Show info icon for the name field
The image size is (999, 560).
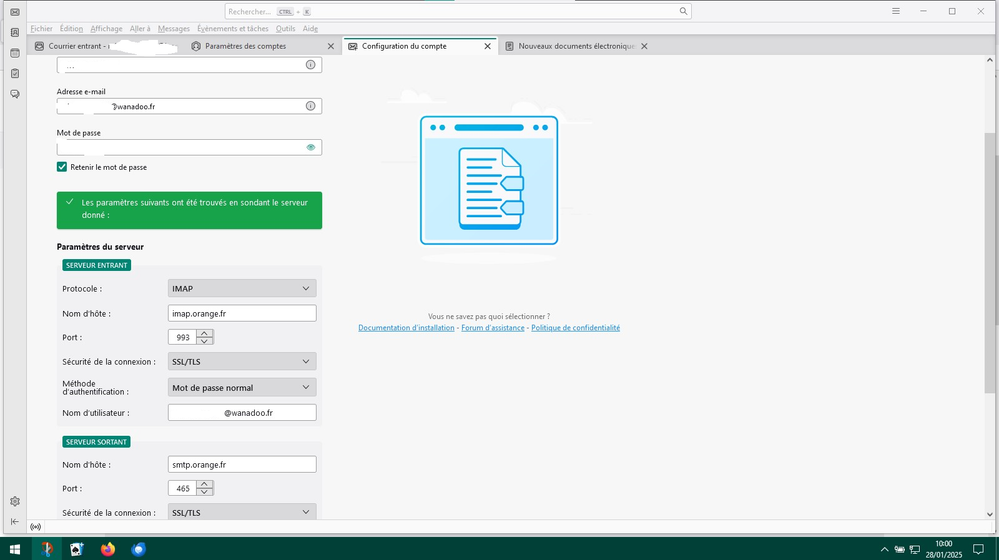pyautogui.click(x=310, y=65)
